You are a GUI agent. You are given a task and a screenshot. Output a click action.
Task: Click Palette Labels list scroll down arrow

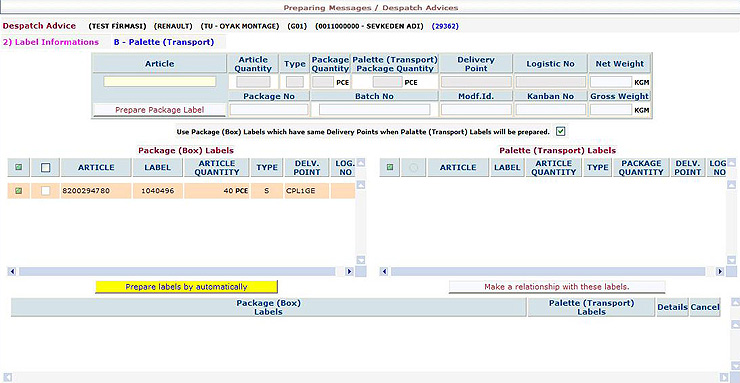tap(731, 260)
